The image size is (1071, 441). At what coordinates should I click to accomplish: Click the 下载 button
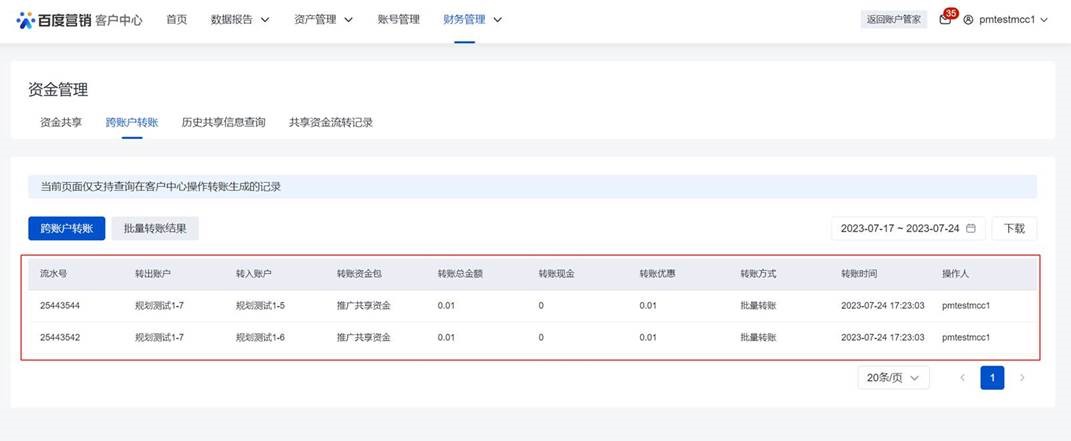[x=1014, y=228]
